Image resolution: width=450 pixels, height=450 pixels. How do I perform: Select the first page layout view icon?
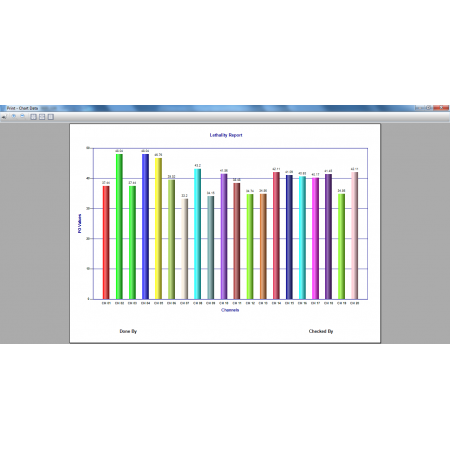(x=33, y=117)
